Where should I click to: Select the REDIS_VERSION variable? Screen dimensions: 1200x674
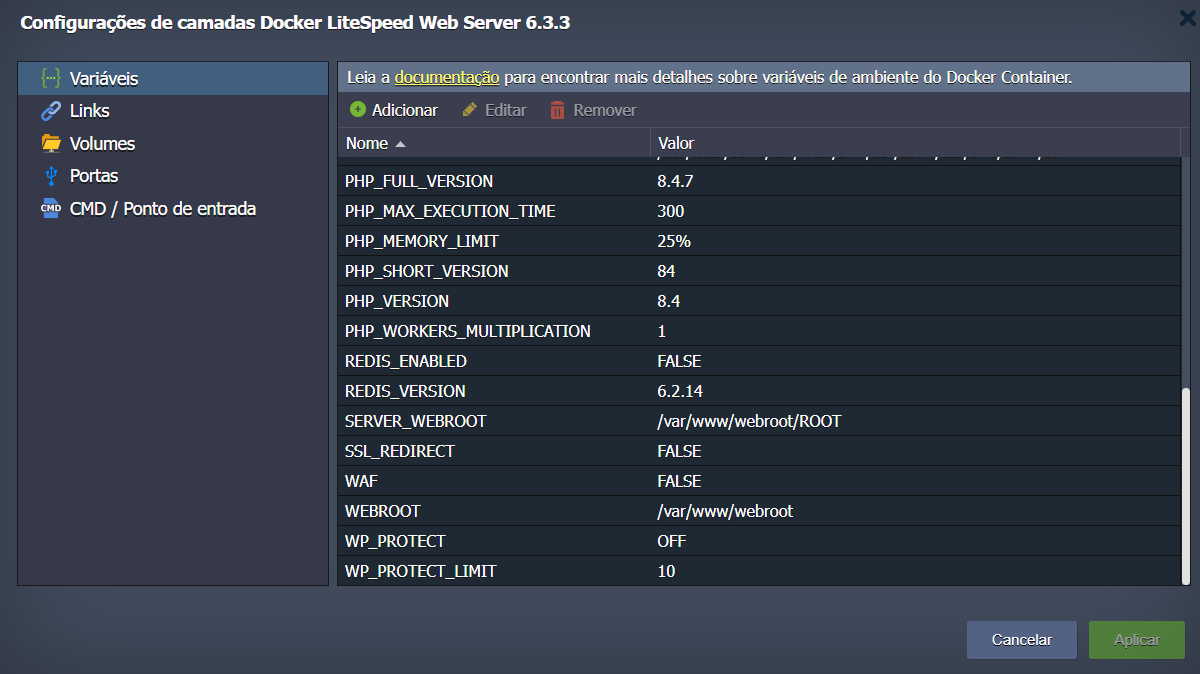pyautogui.click(x=405, y=391)
